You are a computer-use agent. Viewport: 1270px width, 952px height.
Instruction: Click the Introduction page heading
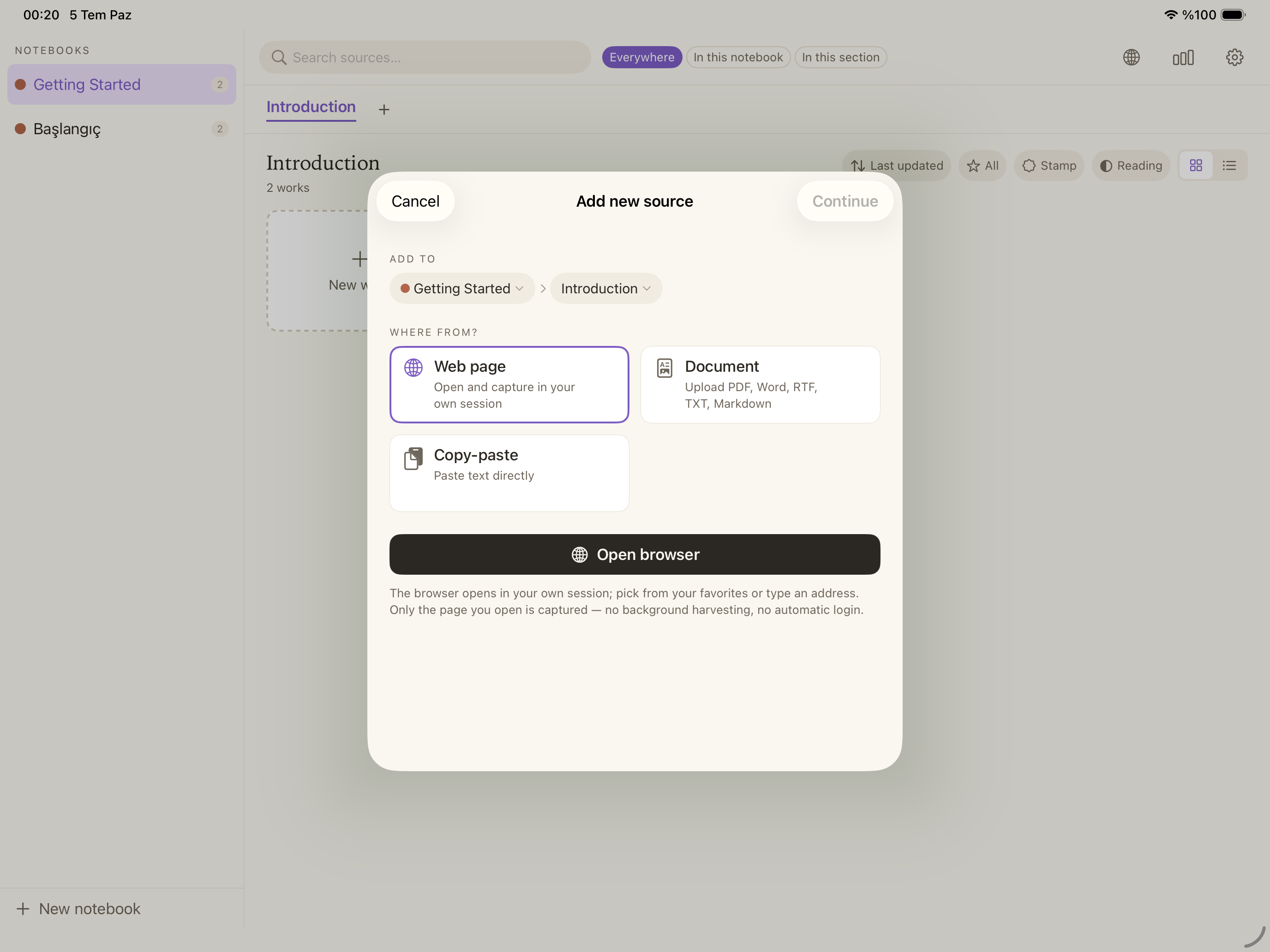coord(323,163)
